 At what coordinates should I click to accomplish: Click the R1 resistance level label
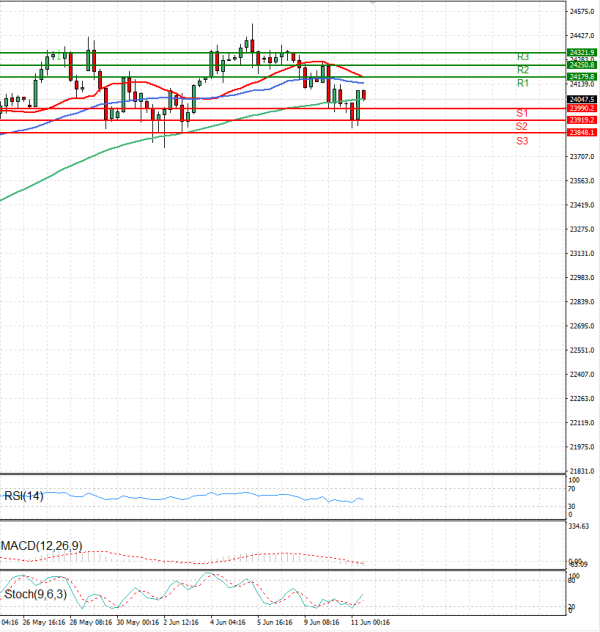pos(523,83)
